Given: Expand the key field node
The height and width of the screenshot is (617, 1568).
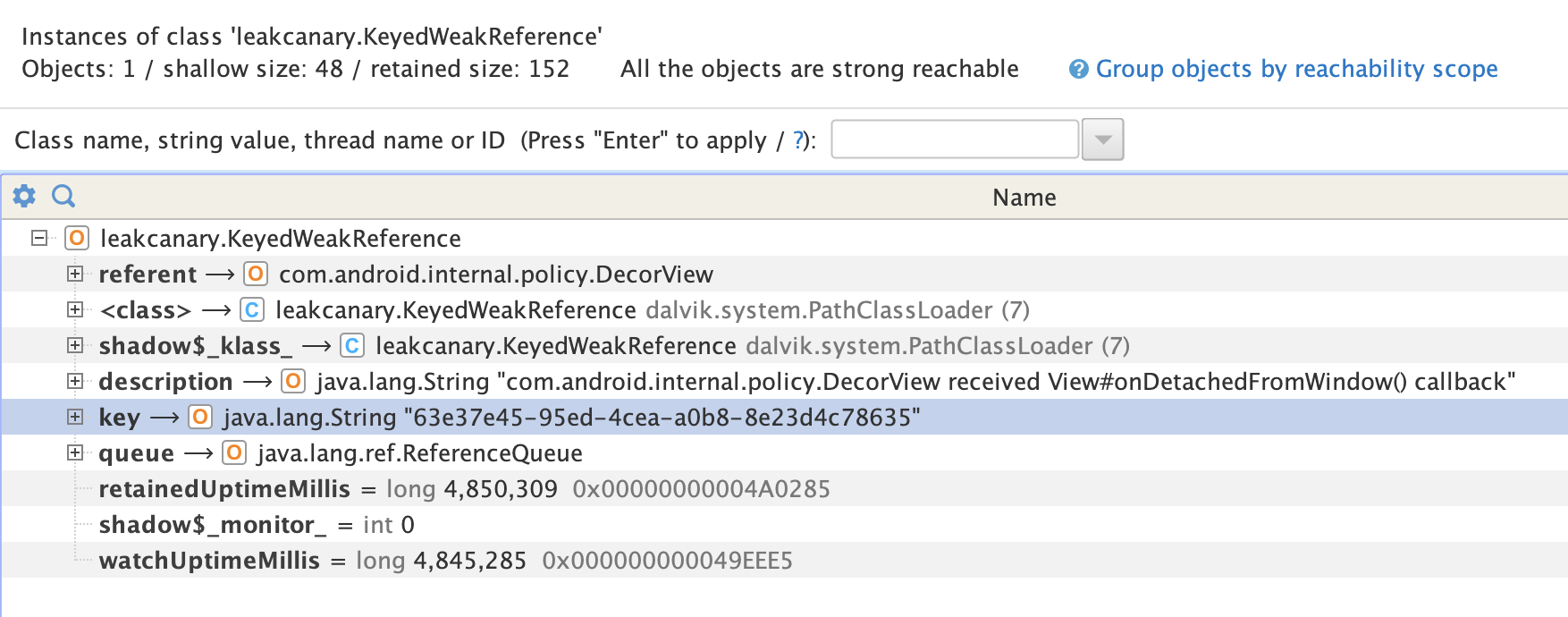Looking at the screenshot, I should coord(75,417).
